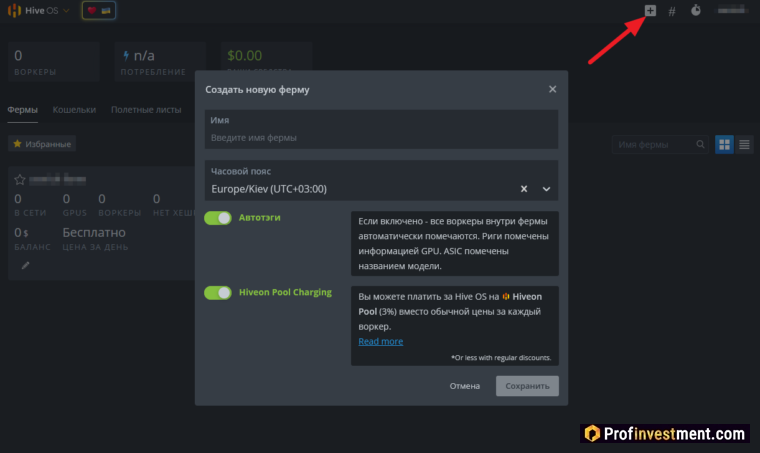Expand the Часовой пояс timezone dropdown
760x453 pixels.
[x=546, y=188]
